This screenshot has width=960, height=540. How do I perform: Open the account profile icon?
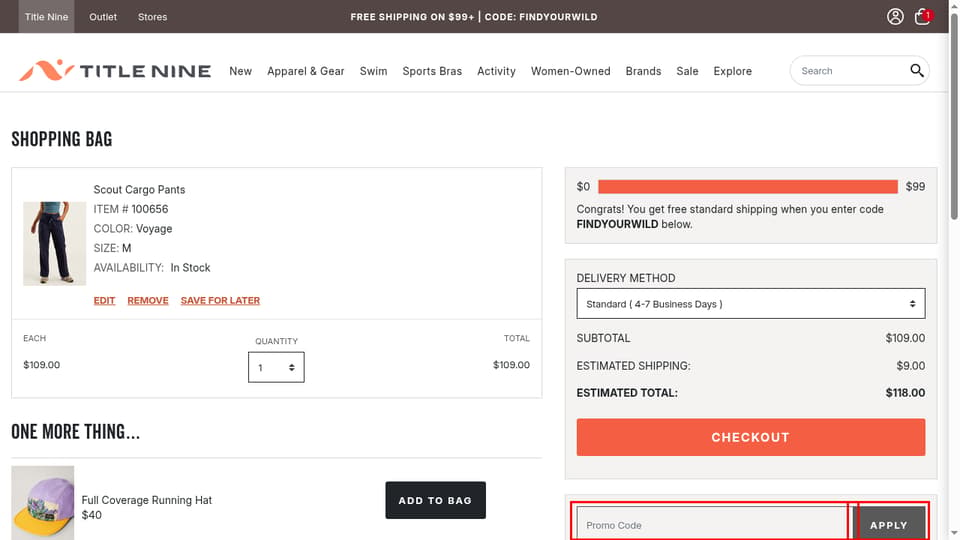[895, 17]
